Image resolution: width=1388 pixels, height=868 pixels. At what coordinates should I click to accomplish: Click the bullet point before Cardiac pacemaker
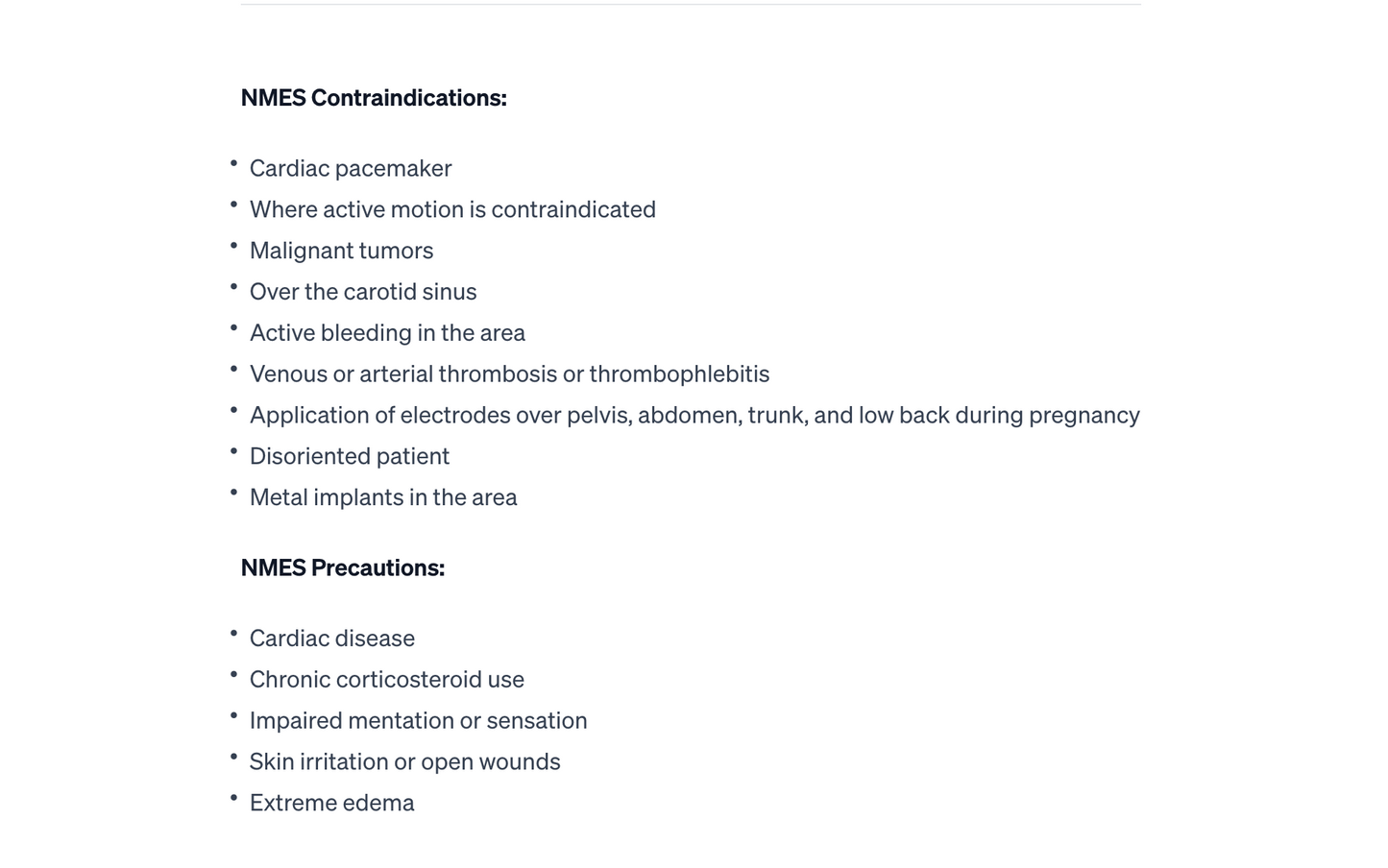tap(233, 164)
